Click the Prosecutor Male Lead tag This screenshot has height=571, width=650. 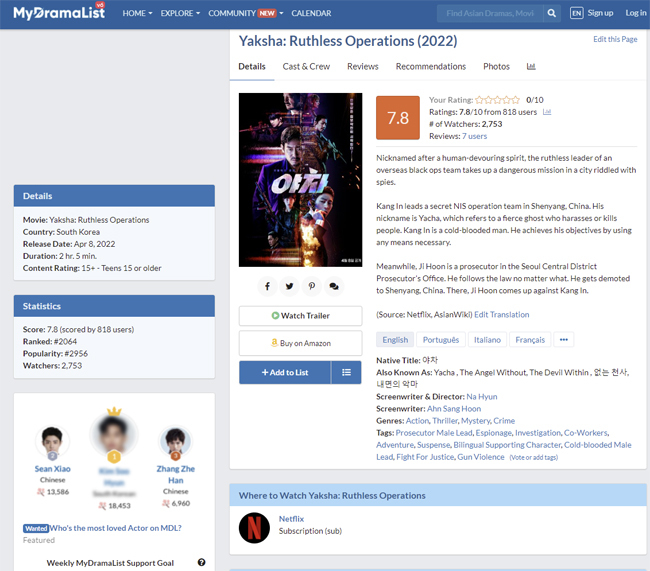434,433
